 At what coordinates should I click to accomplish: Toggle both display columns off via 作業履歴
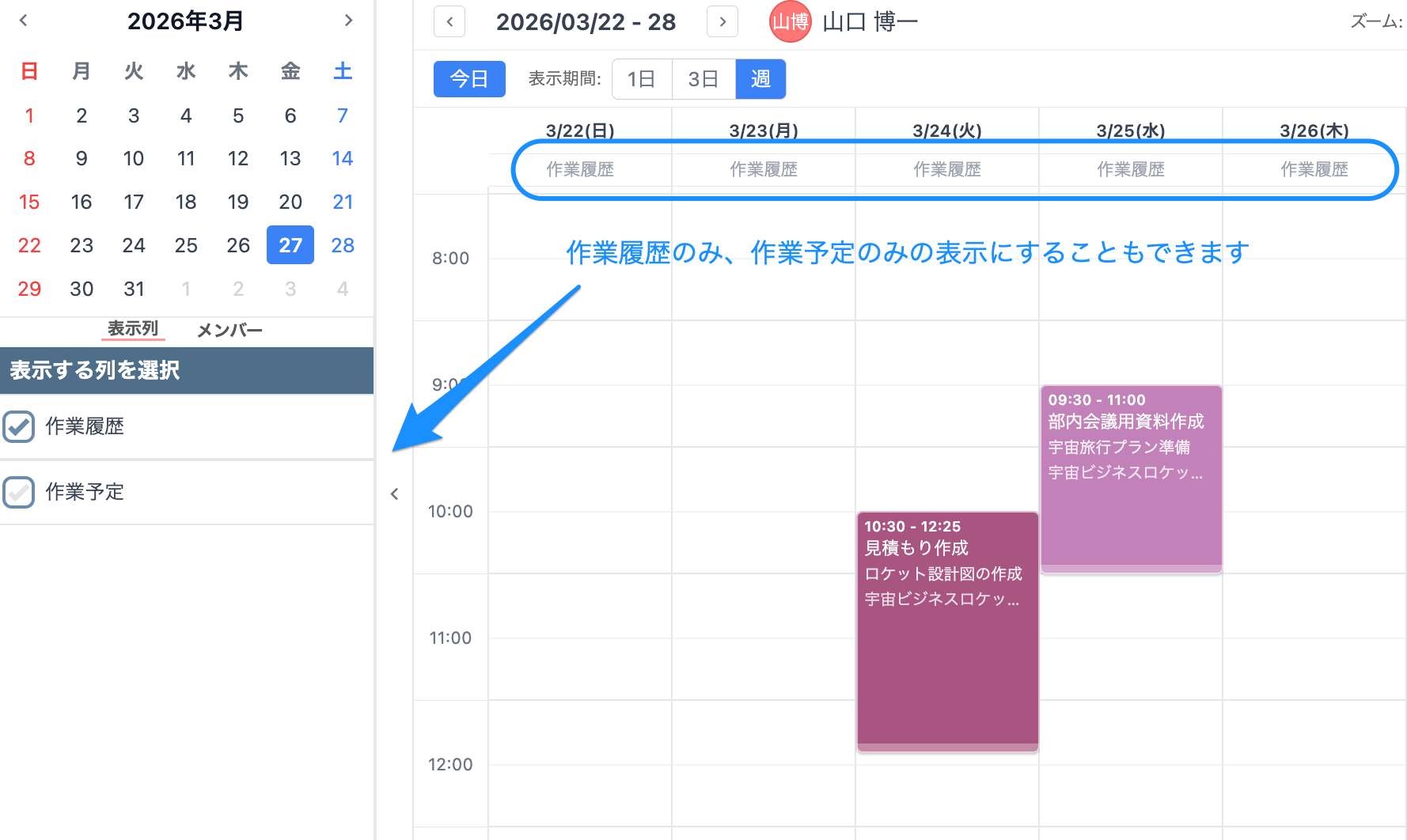click(18, 426)
